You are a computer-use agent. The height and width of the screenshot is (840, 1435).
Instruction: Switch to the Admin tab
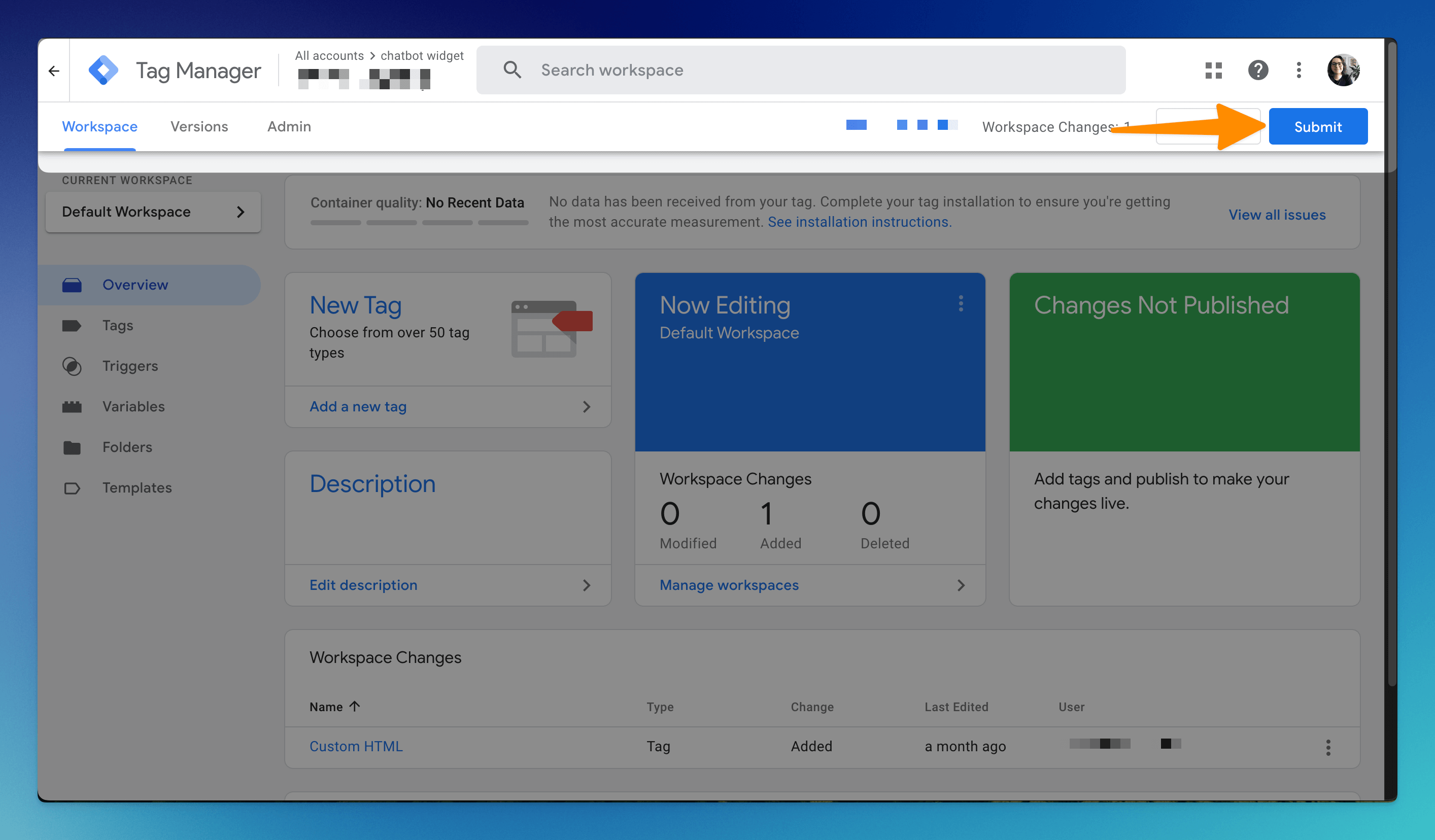click(289, 126)
